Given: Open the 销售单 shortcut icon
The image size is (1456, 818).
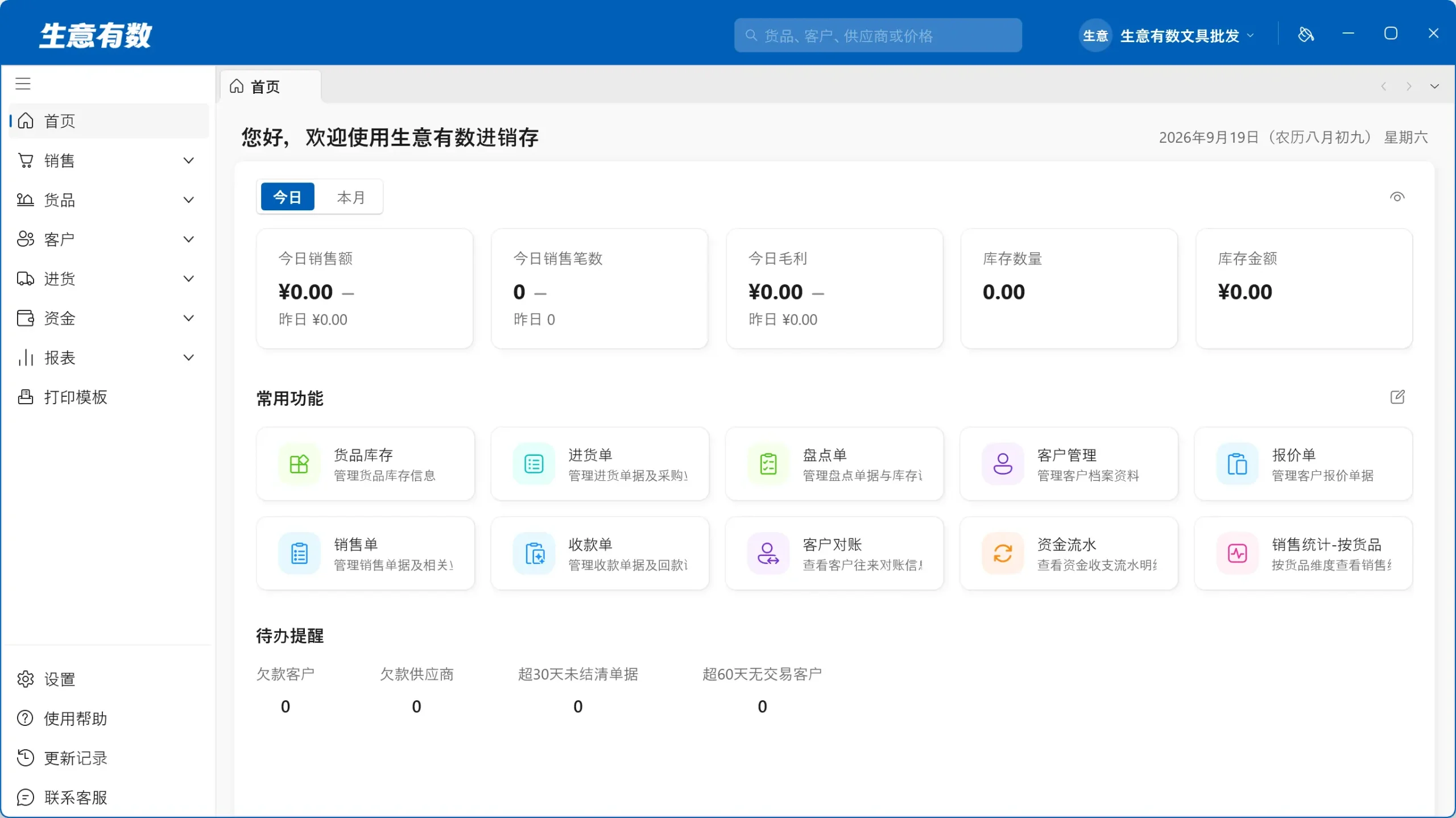Looking at the screenshot, I should pyautogui.click(x=299, y=553).
